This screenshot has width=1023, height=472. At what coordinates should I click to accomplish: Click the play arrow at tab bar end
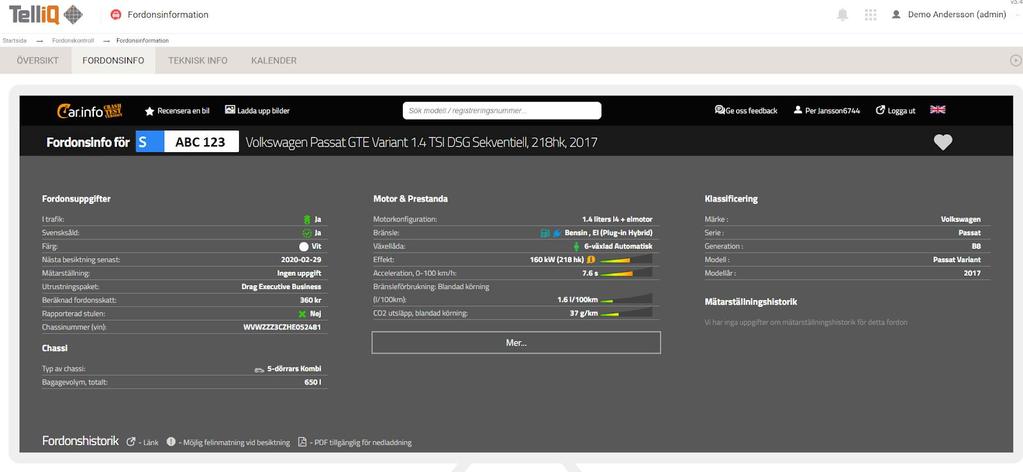[x=1015, y=60]
